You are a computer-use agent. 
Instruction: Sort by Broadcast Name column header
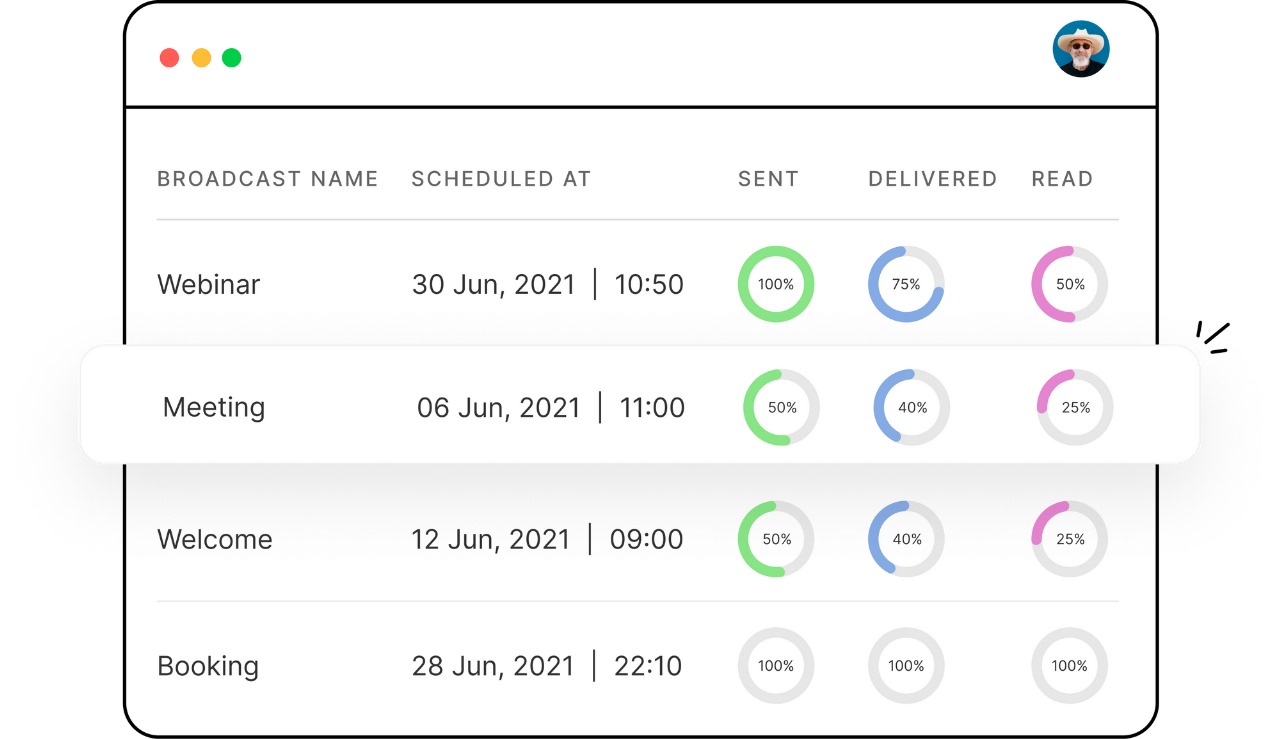point(268,179)
